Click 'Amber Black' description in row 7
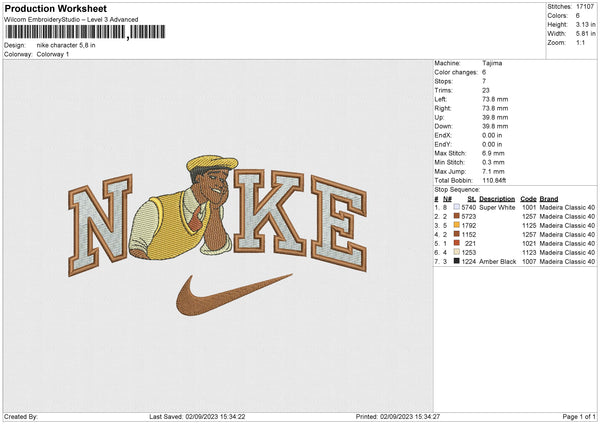The height and width of the screenshot is (424, 600). (497, 261)
